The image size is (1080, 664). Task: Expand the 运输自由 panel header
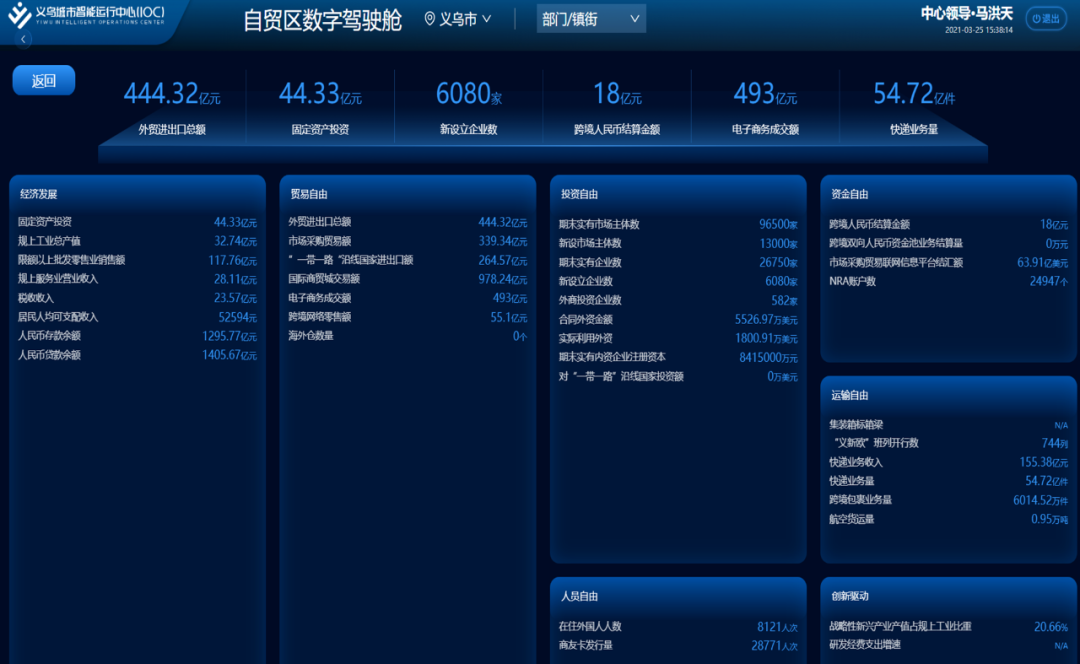pyautogui.click(x=849, y=395)
